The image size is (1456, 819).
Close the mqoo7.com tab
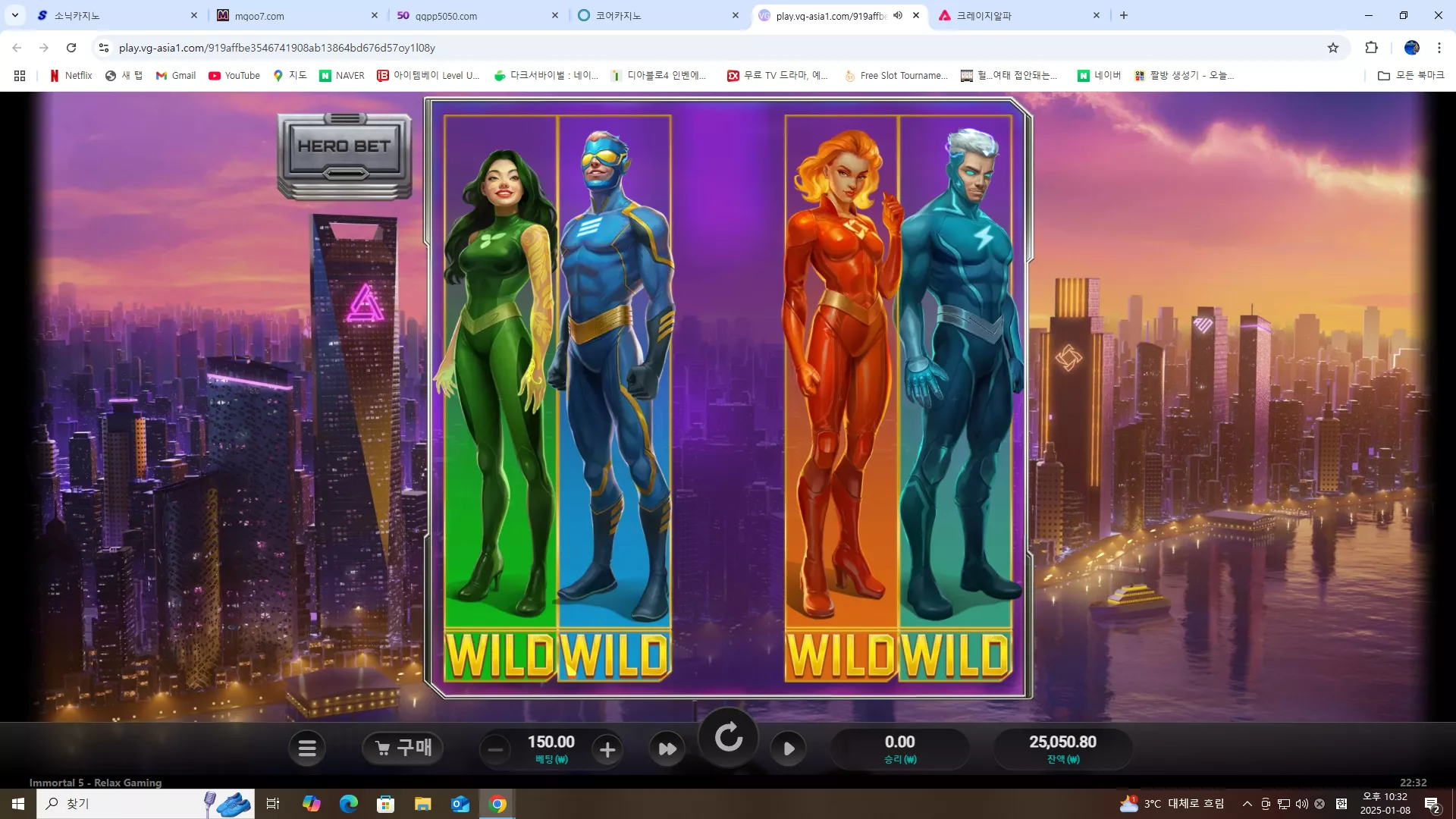[x=375, y=15]
